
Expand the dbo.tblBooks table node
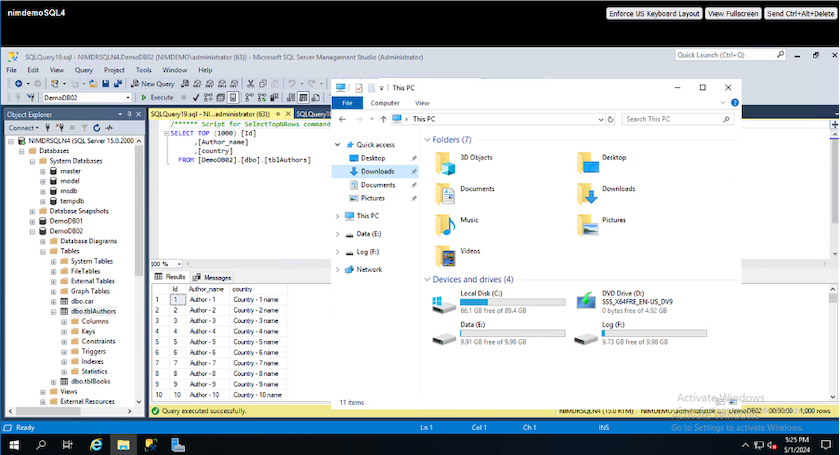[53, 381]
